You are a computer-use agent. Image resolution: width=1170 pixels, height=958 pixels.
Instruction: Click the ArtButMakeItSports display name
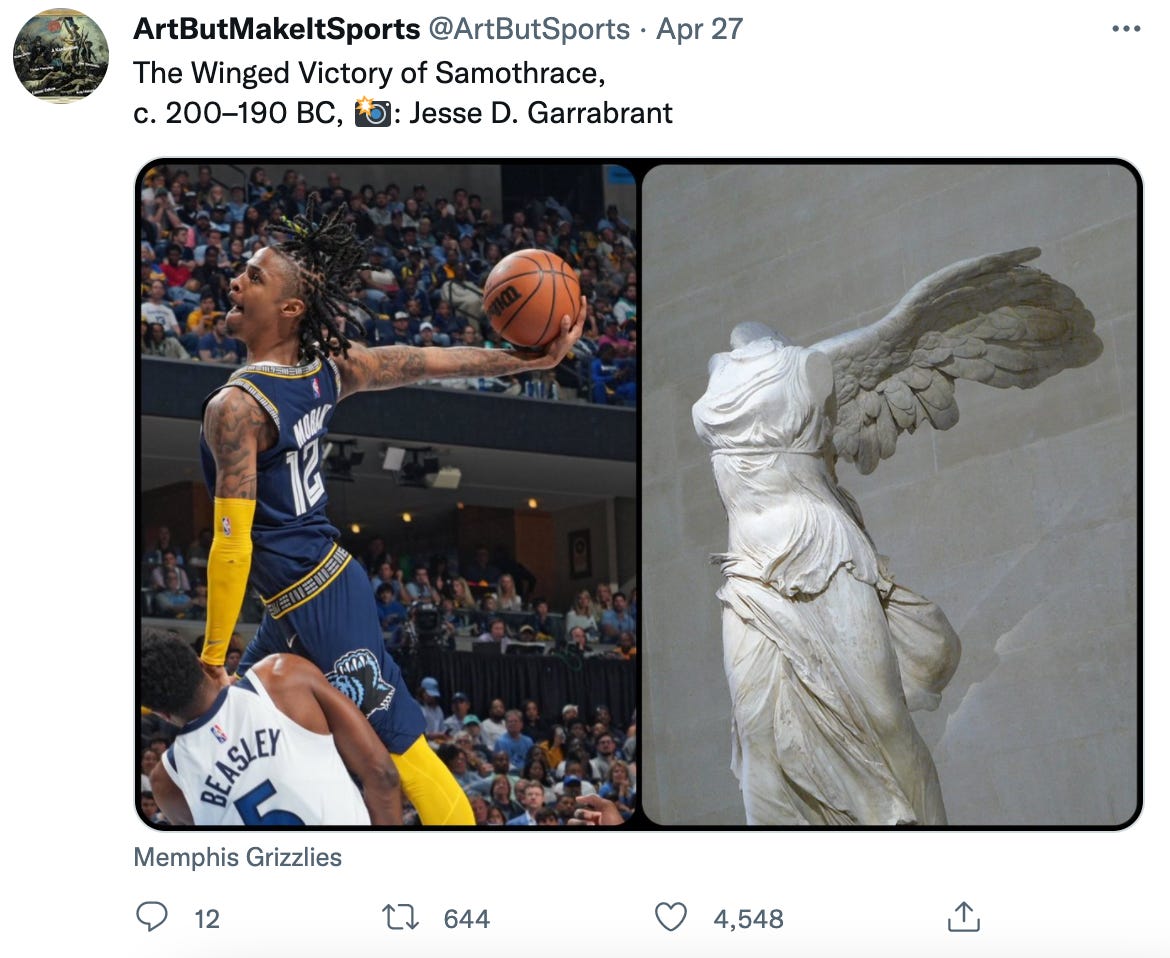pyautogui.click(x=277, y=29)
